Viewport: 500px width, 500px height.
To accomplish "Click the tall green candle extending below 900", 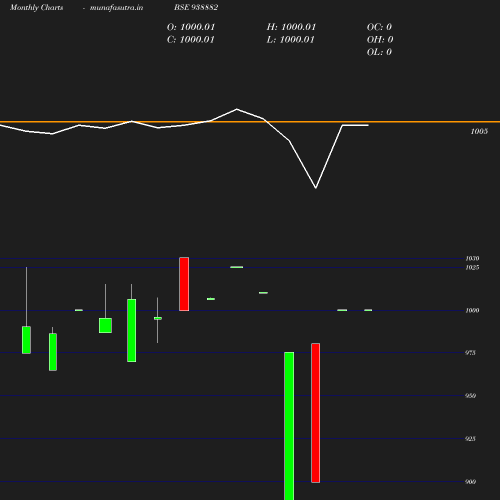I will click(289, 426).
